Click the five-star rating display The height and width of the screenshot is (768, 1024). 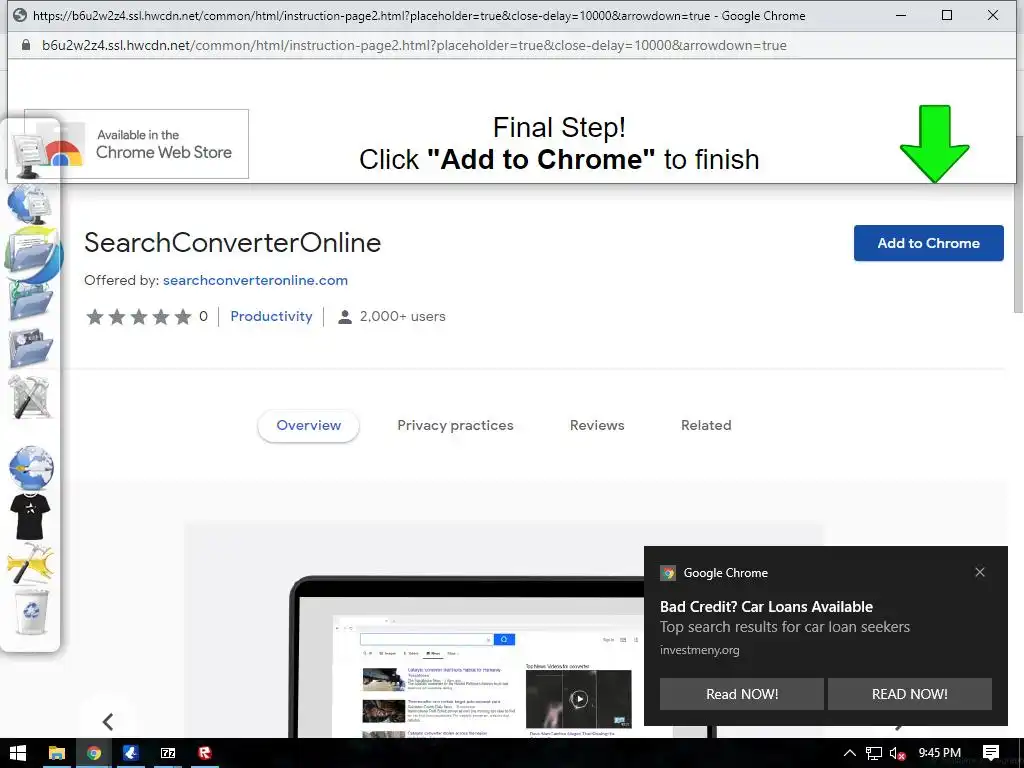(x=139, y=317)
